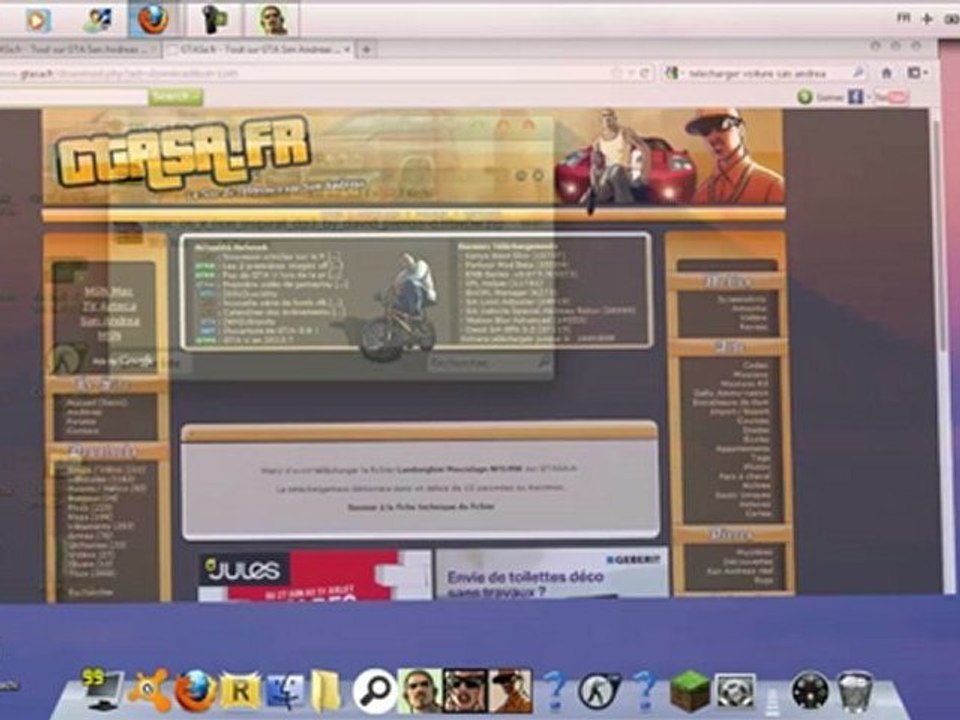Click the magnifier icon in browser search box
The image size is (960, 720).
point(858,73)
